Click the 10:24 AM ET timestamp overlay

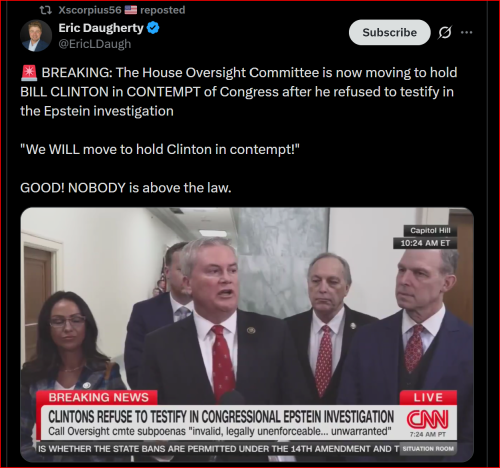[425, 243]
